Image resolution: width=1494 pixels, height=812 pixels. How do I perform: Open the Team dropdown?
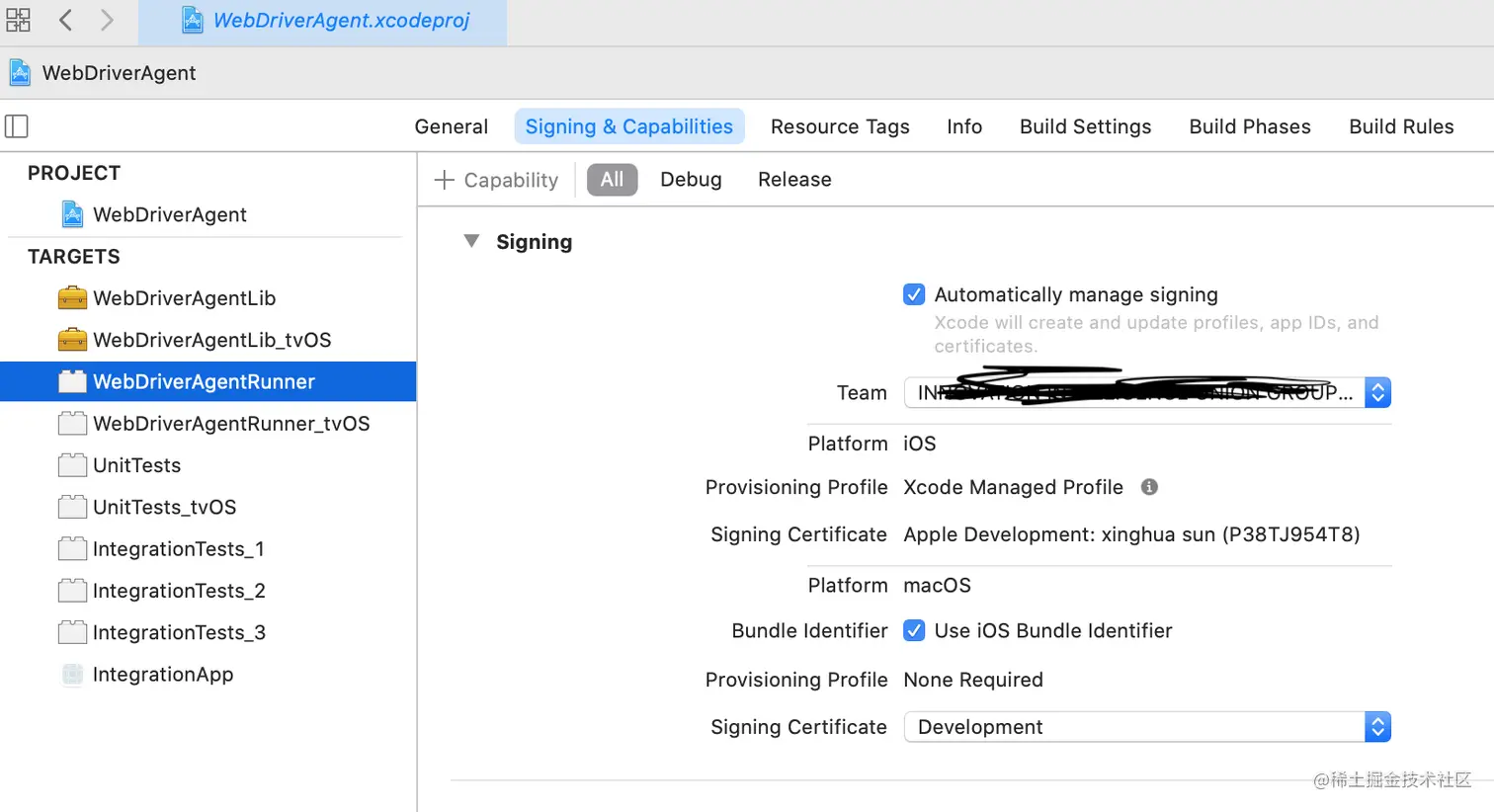tap(1147, 392)
